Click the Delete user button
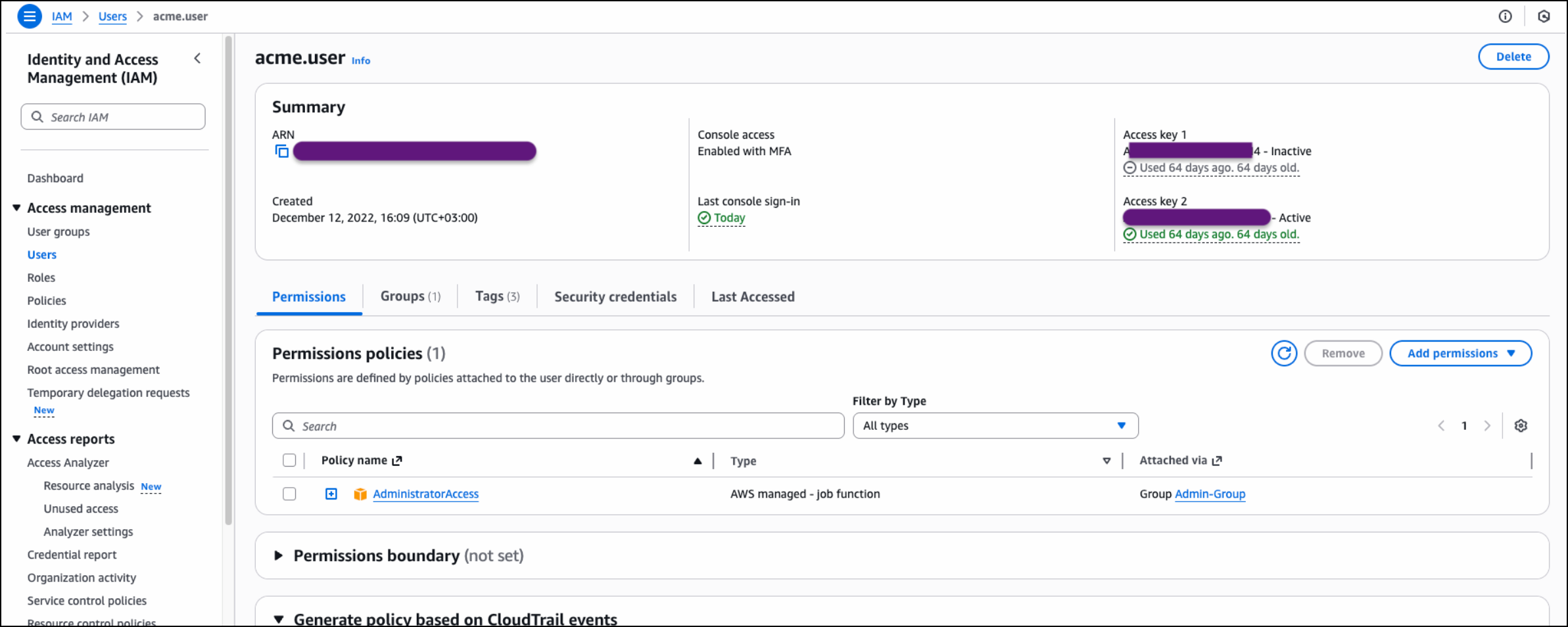1568x627 pixels. click(x=1513, y=57)
